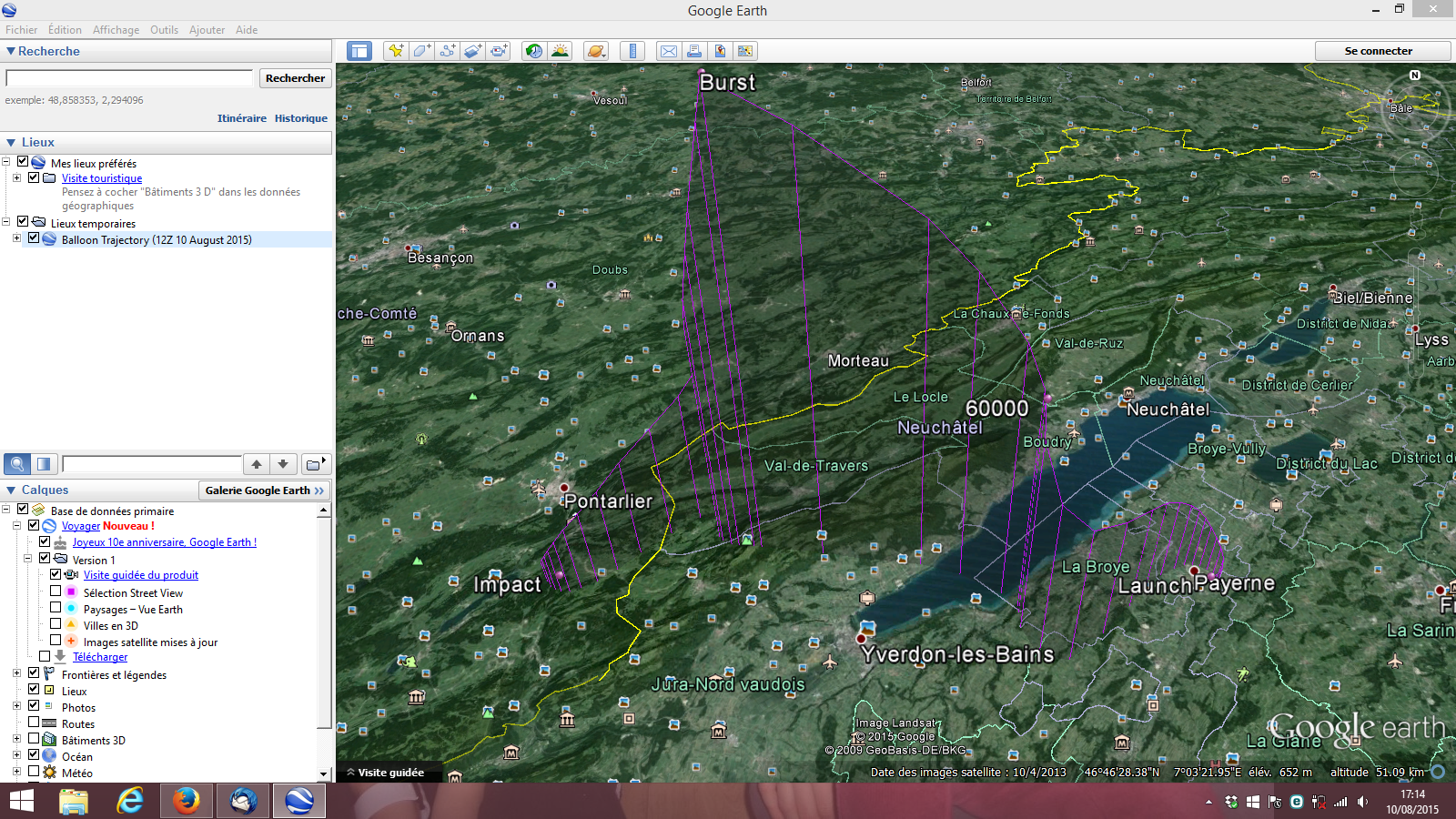1456x819 pixels.
Task: Open the ruler measurement tool
Action: [x=632, y=51]
